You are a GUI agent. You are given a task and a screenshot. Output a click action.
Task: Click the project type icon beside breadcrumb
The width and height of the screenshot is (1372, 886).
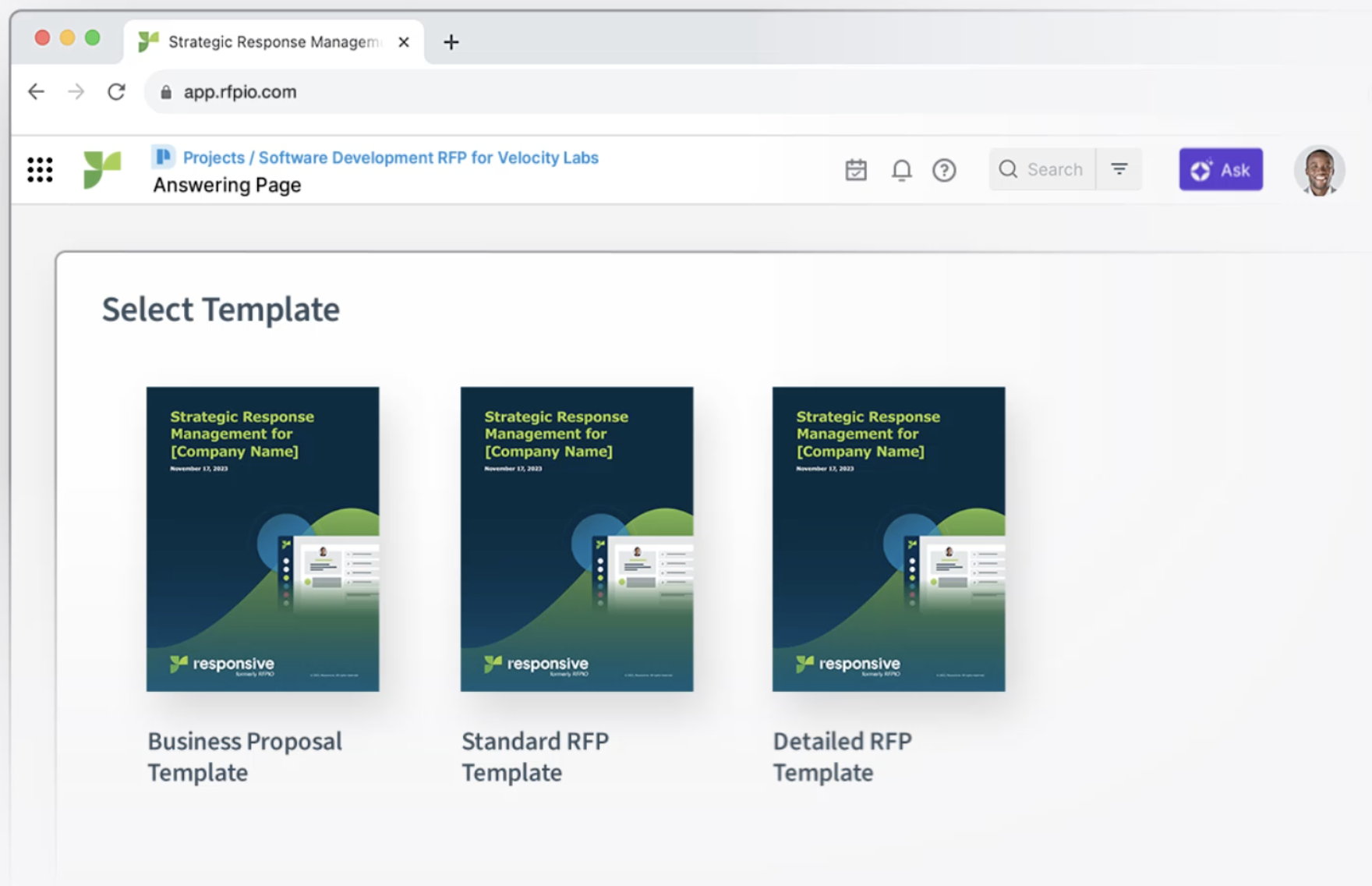click(x=163, y=157)
